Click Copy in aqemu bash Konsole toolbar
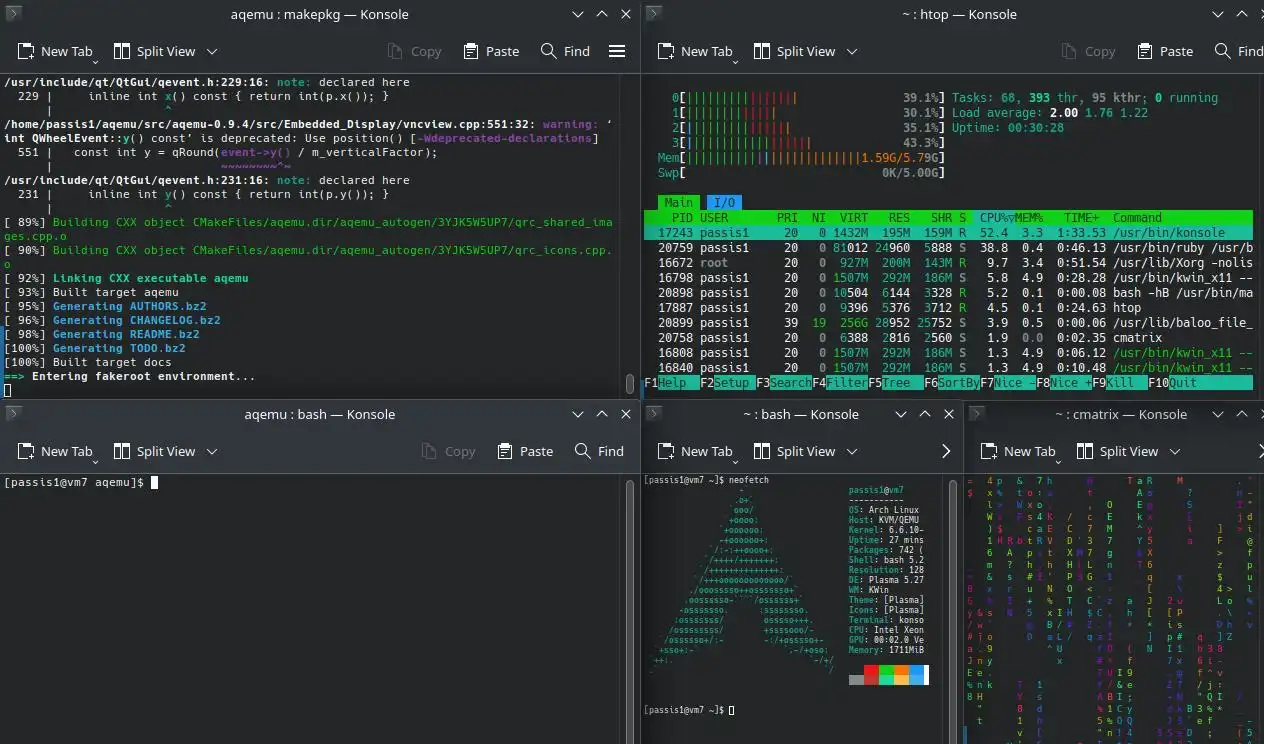1264x744 pixels. [x=447, y=451]
